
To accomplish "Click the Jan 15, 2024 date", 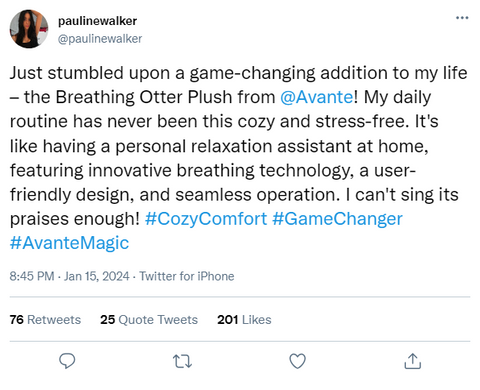I will point(96,276).
